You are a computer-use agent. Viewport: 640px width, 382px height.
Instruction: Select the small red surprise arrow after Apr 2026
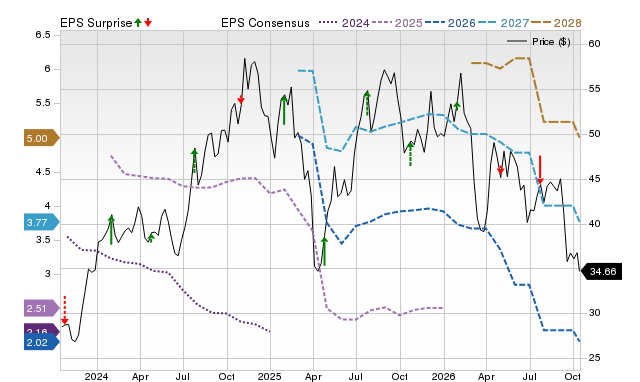[x=500, y=170]
